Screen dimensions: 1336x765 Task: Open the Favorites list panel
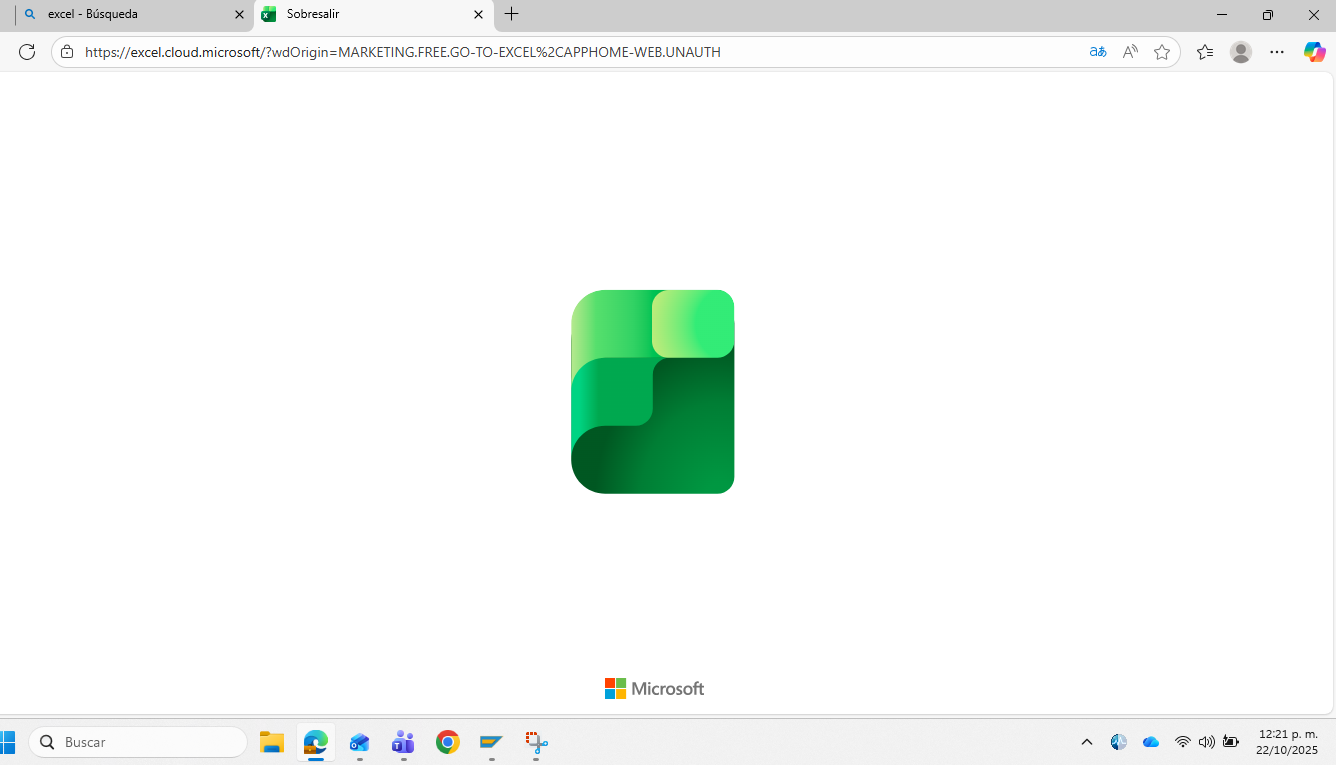(1205, 52)
